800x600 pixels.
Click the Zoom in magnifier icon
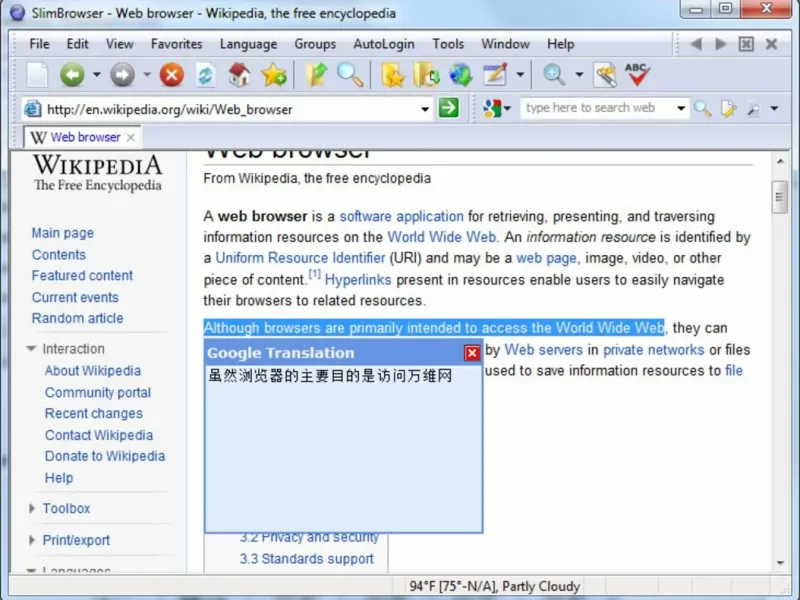click(x=554, y=75)
